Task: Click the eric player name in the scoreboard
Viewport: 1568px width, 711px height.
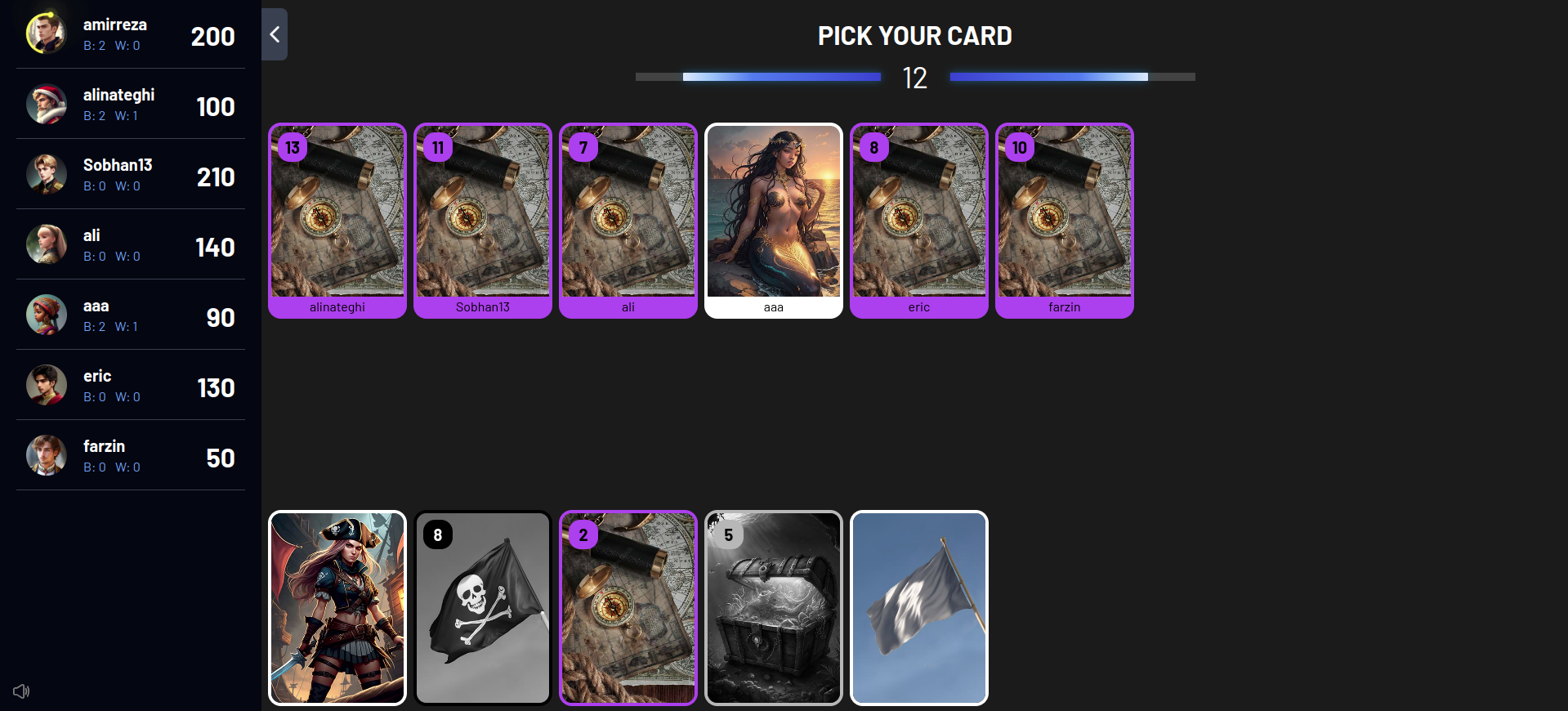Action: tap(97, 376)
